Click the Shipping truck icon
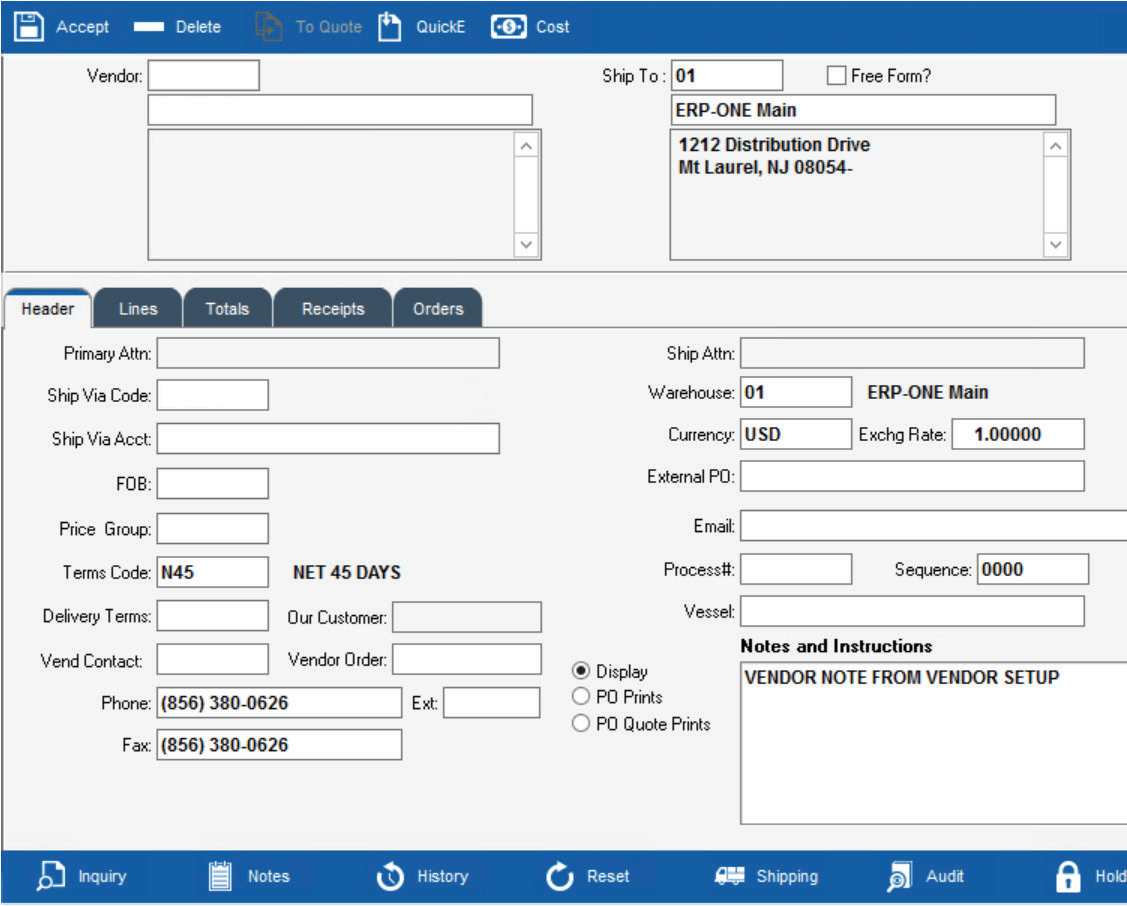1127x906 pixels. [x=729, y=876]
